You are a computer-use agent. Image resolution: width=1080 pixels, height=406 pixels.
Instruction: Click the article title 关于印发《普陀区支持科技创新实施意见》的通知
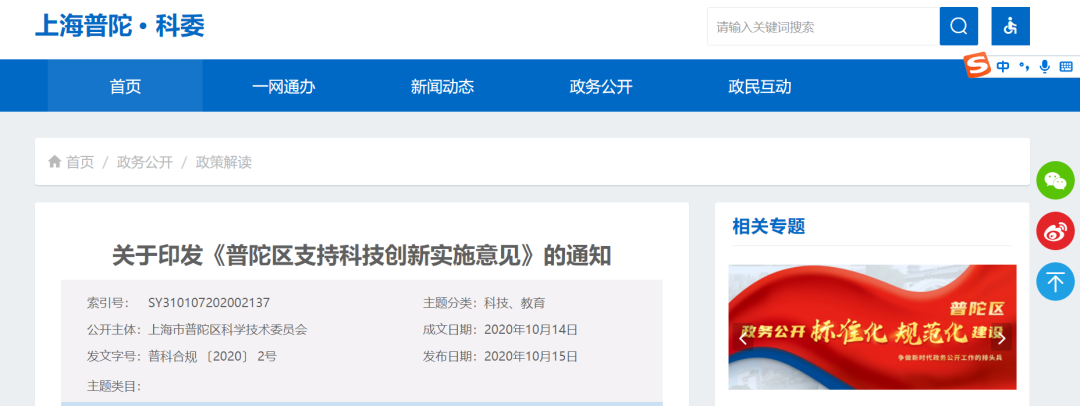click(362, 255)
